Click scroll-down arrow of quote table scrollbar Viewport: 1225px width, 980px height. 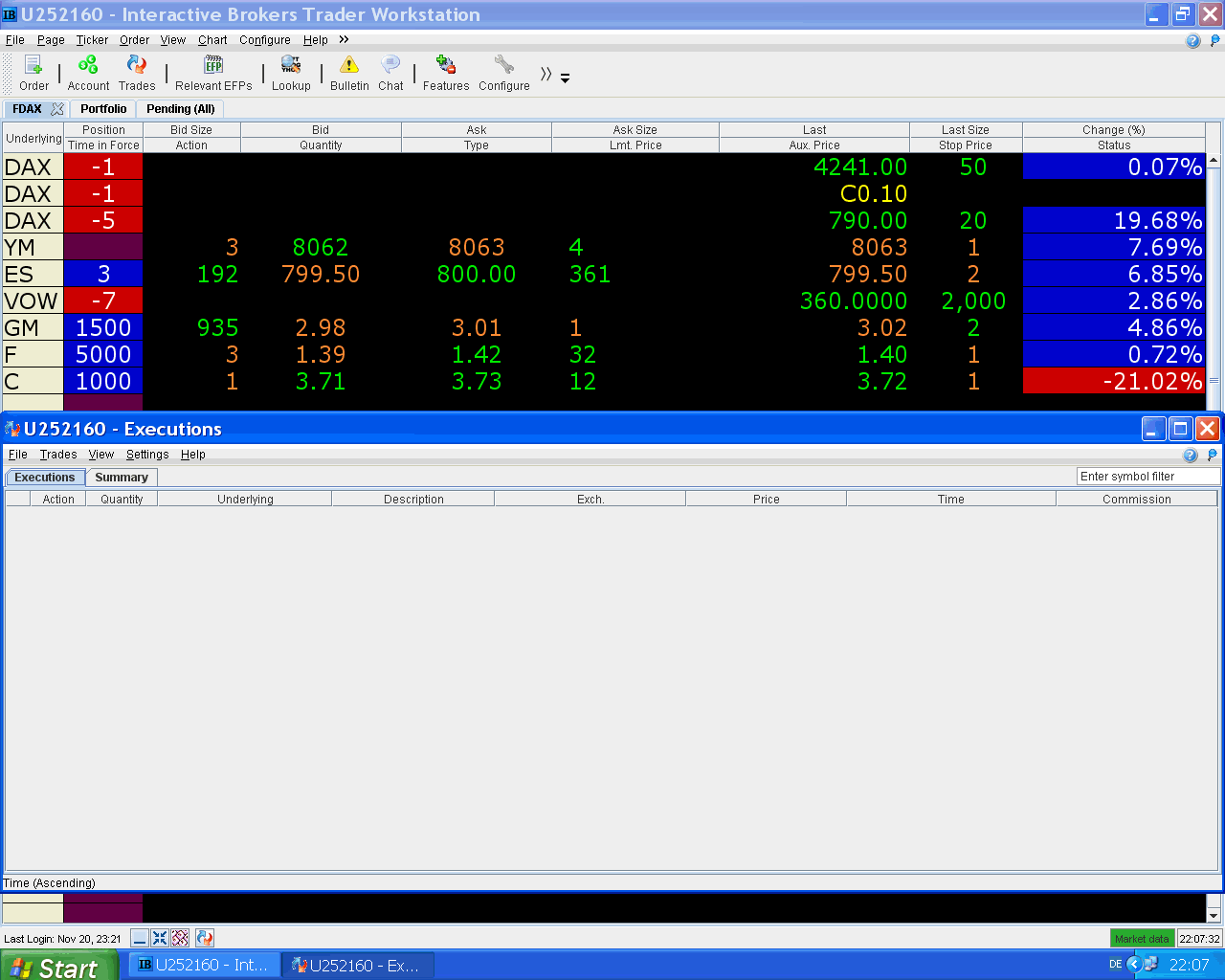1214,916
